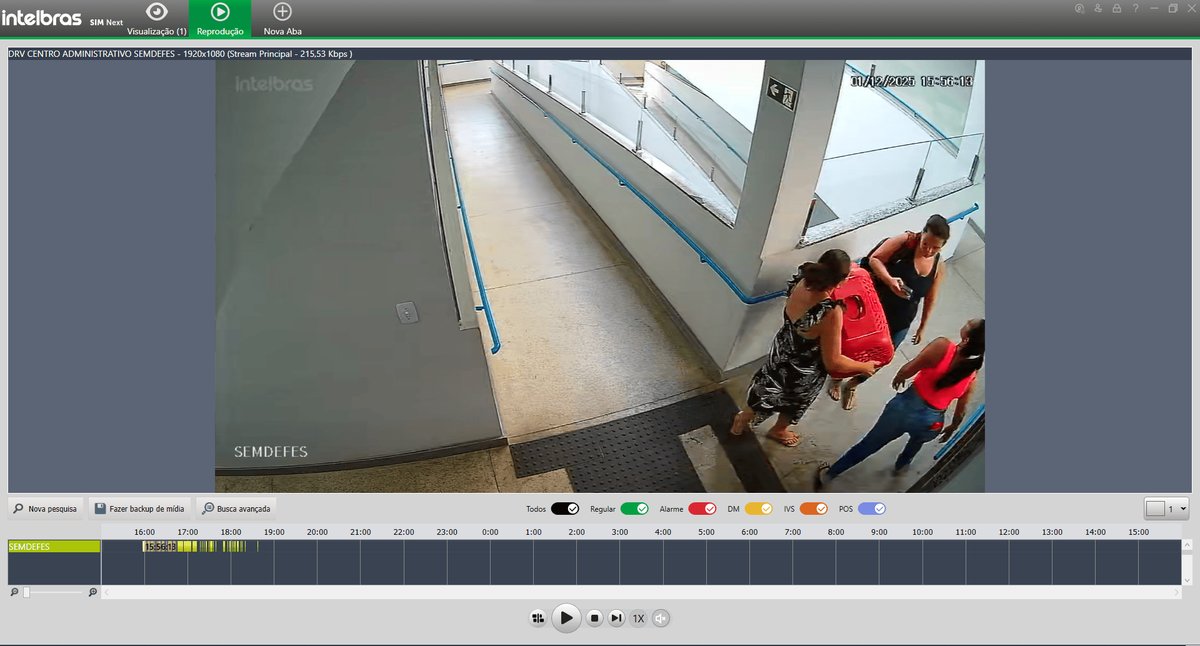Toggle the Regular recording filter

tap(634, 508)
